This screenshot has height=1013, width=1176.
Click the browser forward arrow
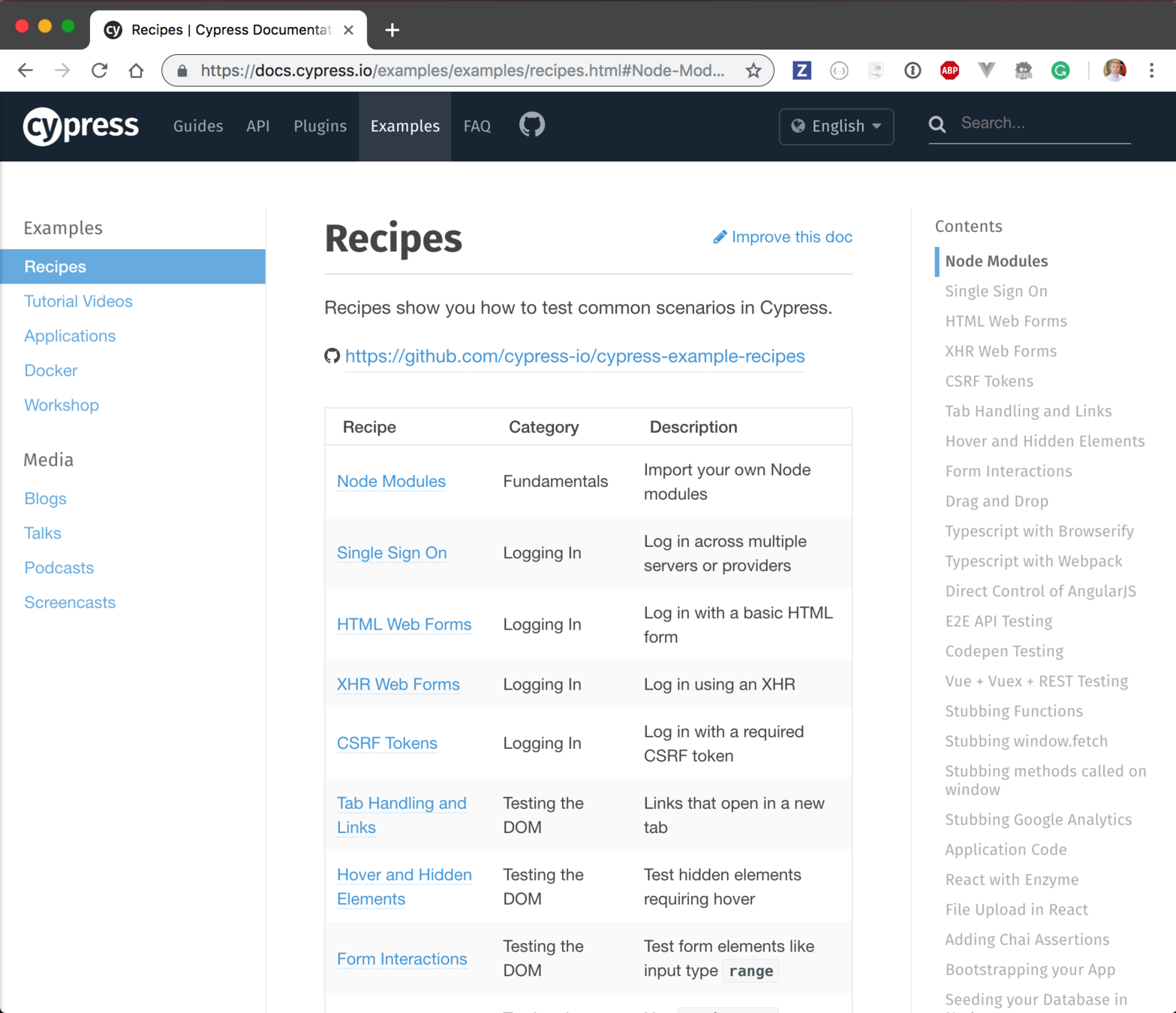[62, 71]
